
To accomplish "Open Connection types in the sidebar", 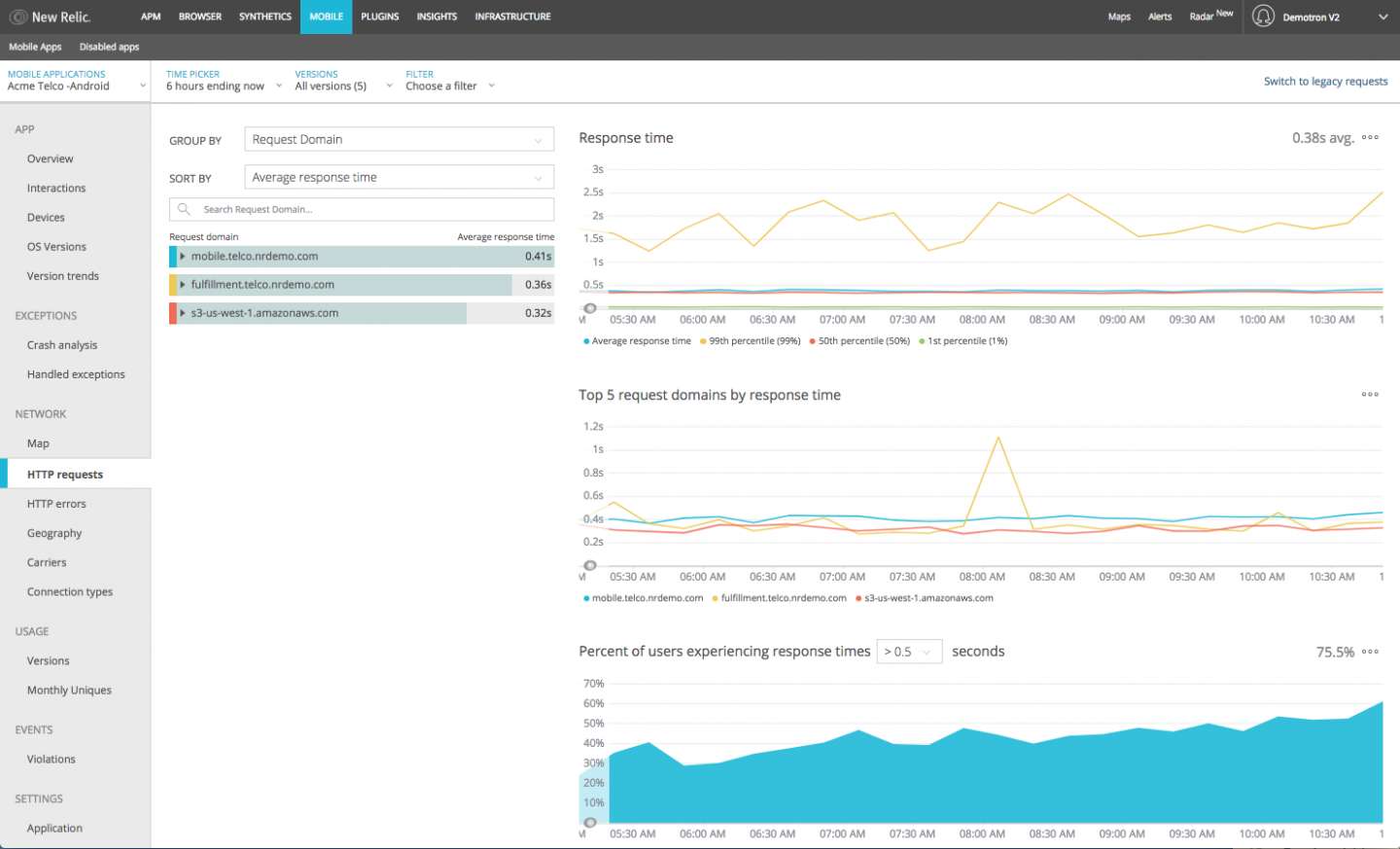I will pos(70,590).
